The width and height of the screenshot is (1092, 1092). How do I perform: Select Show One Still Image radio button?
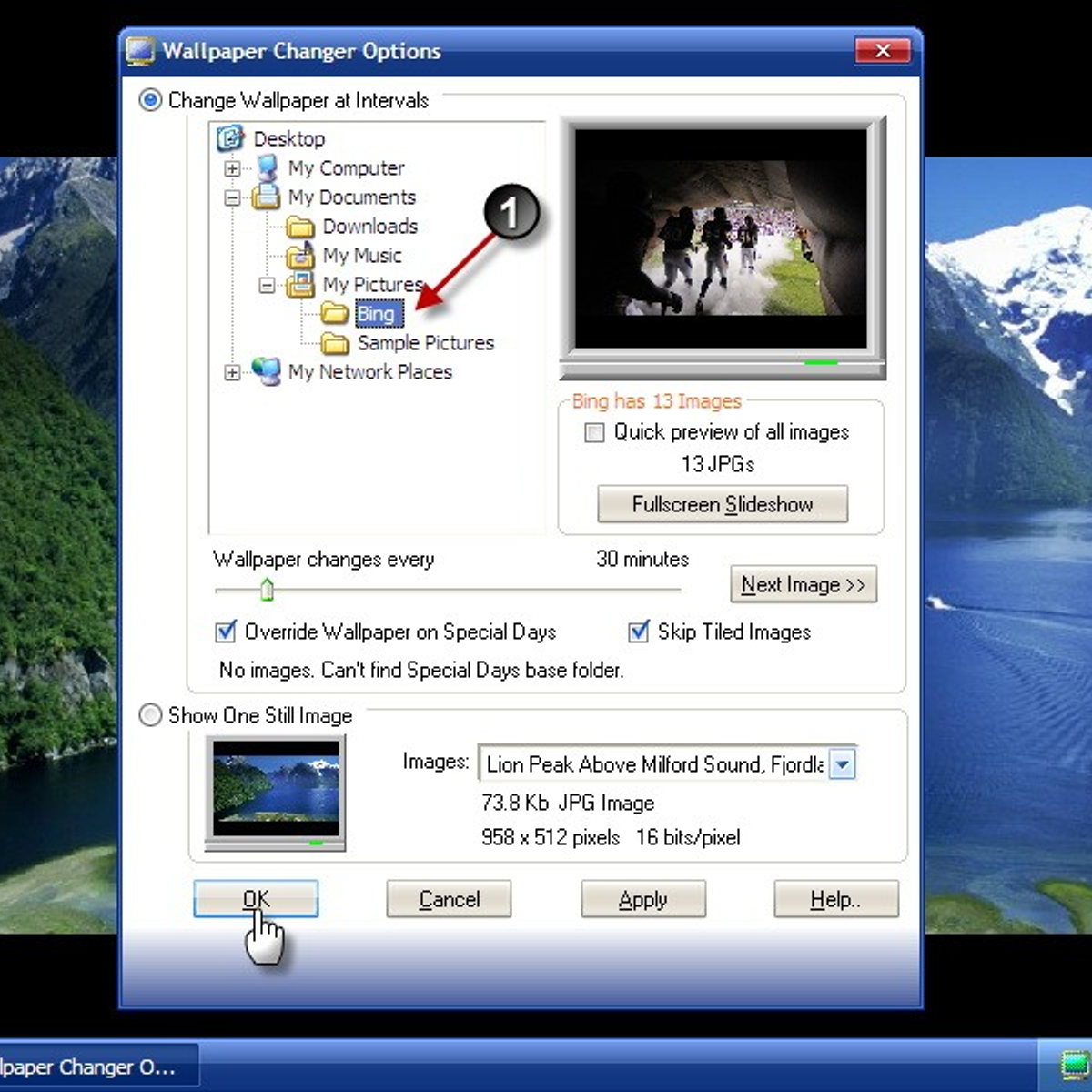click(150, 715)
